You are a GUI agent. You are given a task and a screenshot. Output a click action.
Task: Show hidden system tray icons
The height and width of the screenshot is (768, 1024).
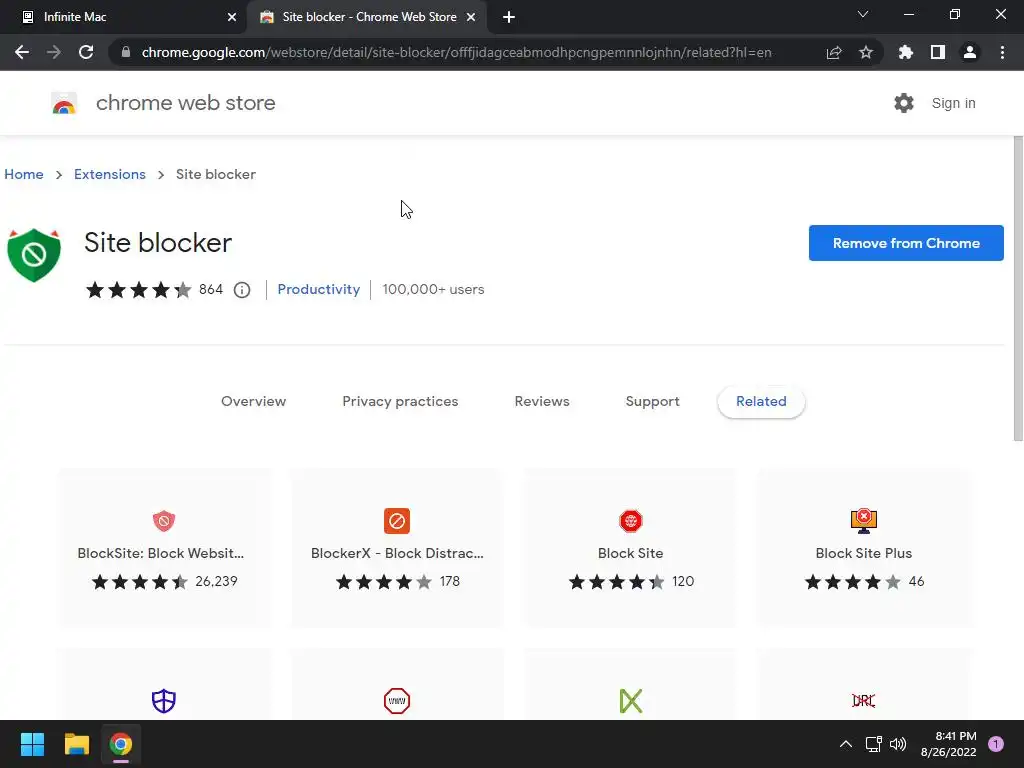coord(846,744)
